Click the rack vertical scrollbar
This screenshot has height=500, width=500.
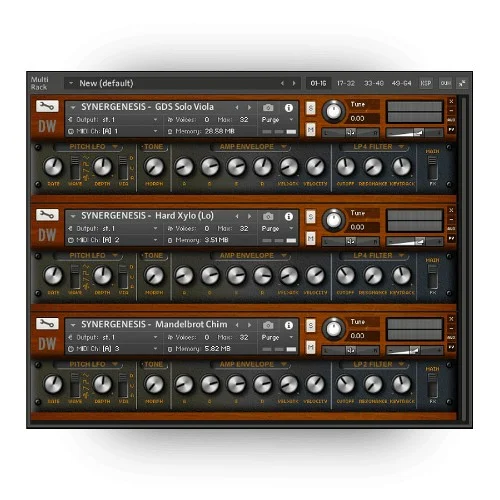coord(463,258)
